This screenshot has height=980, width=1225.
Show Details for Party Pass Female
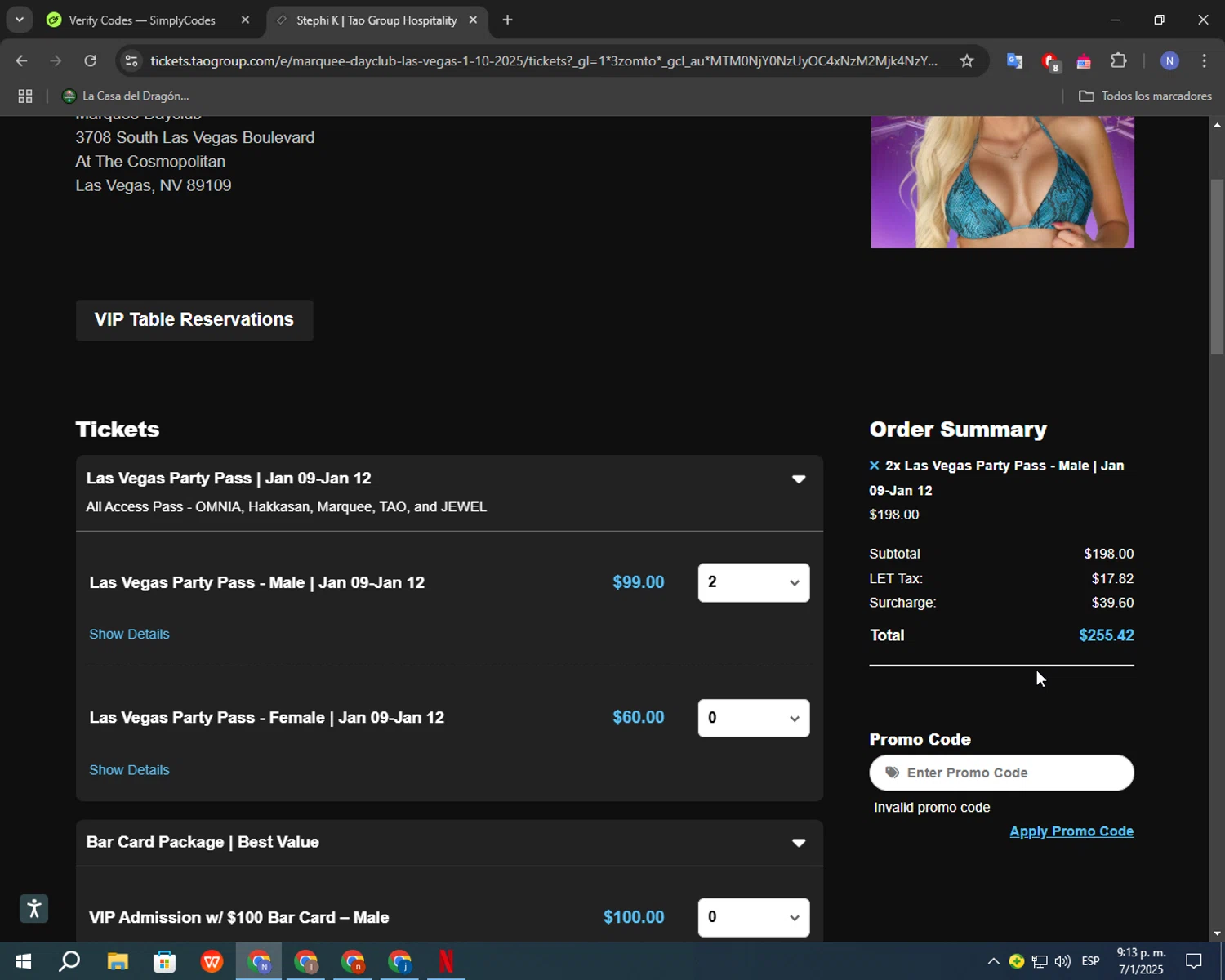pos(129,769)
